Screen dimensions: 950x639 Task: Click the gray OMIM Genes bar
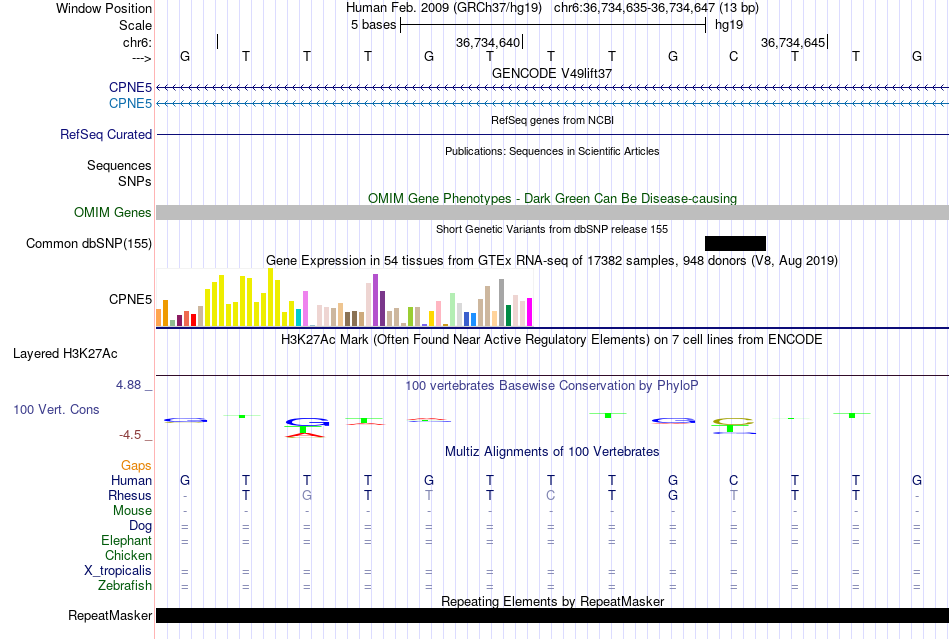[552, 213]
